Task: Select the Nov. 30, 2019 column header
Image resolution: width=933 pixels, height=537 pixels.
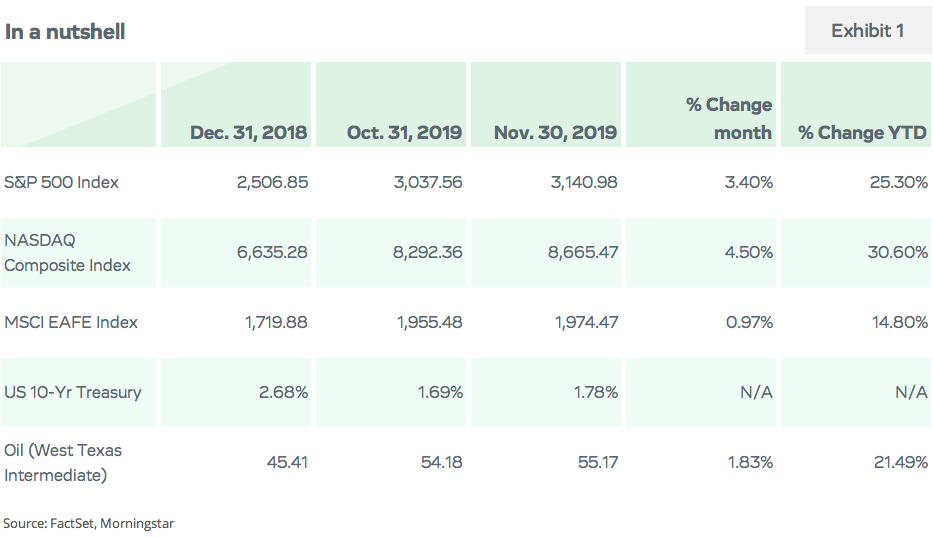Action: (555, 132)
